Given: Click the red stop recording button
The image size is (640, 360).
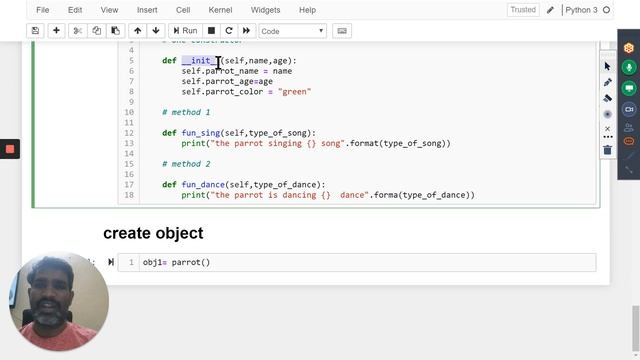Looking at the screenshot, I should coord(10,149).
